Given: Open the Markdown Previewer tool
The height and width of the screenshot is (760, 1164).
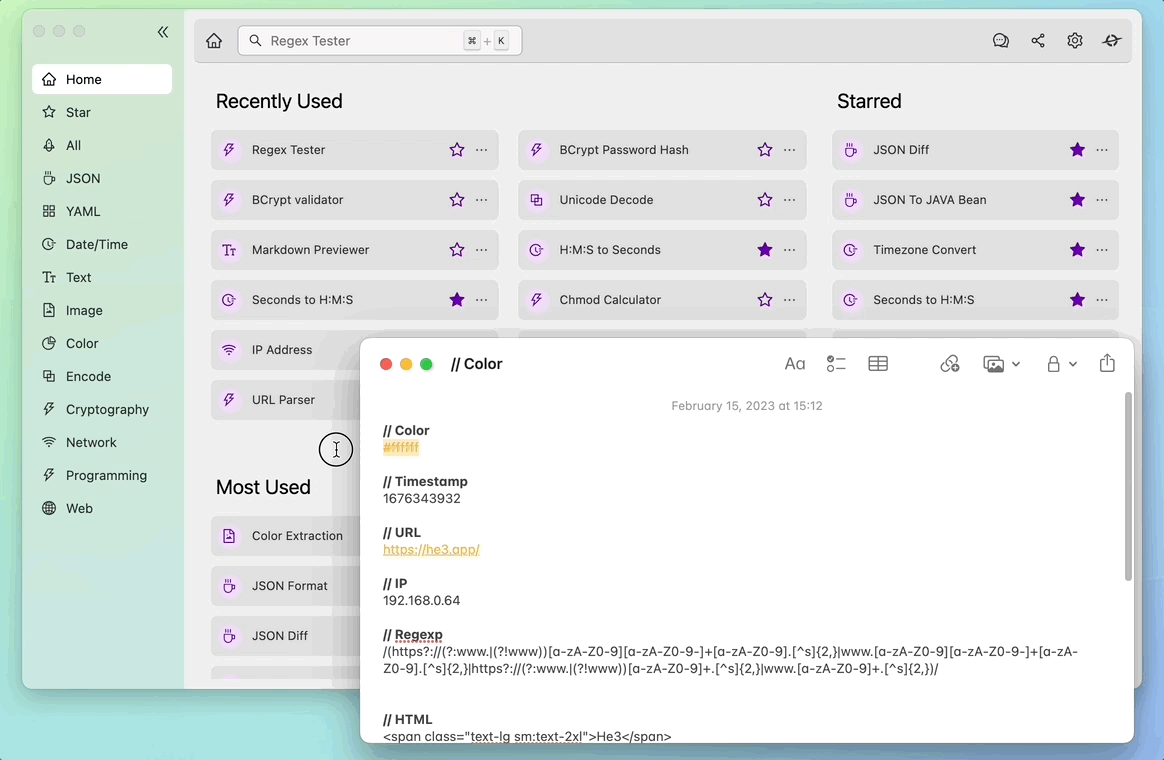Looking at the screenshot, I should click(310, 250).
